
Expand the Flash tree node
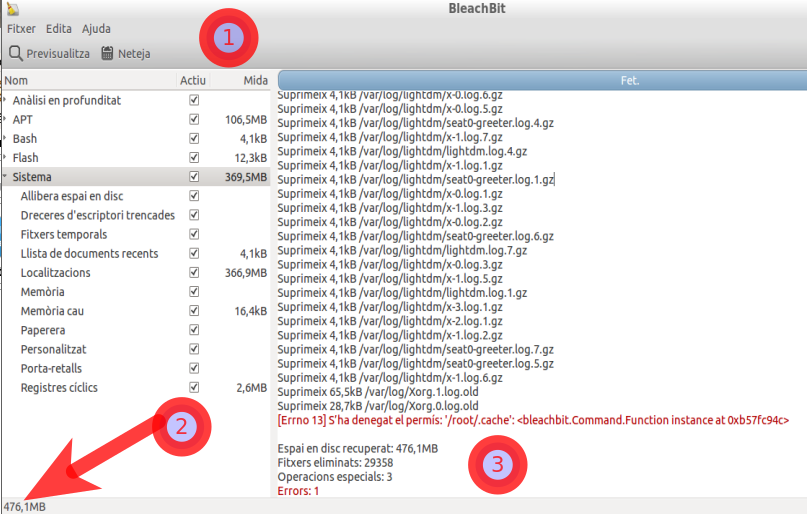tap(5, 157)
